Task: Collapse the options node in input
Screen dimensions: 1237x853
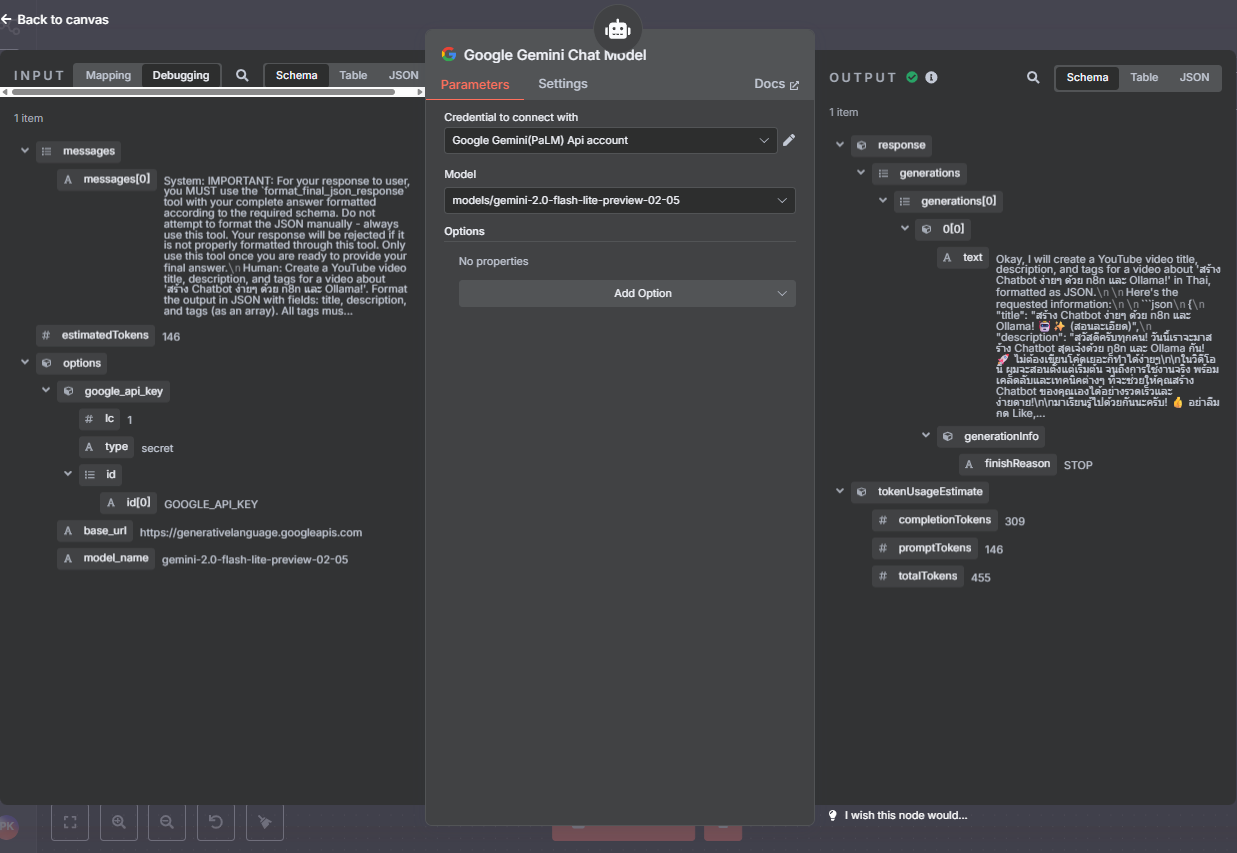Action: coord(25,363)
